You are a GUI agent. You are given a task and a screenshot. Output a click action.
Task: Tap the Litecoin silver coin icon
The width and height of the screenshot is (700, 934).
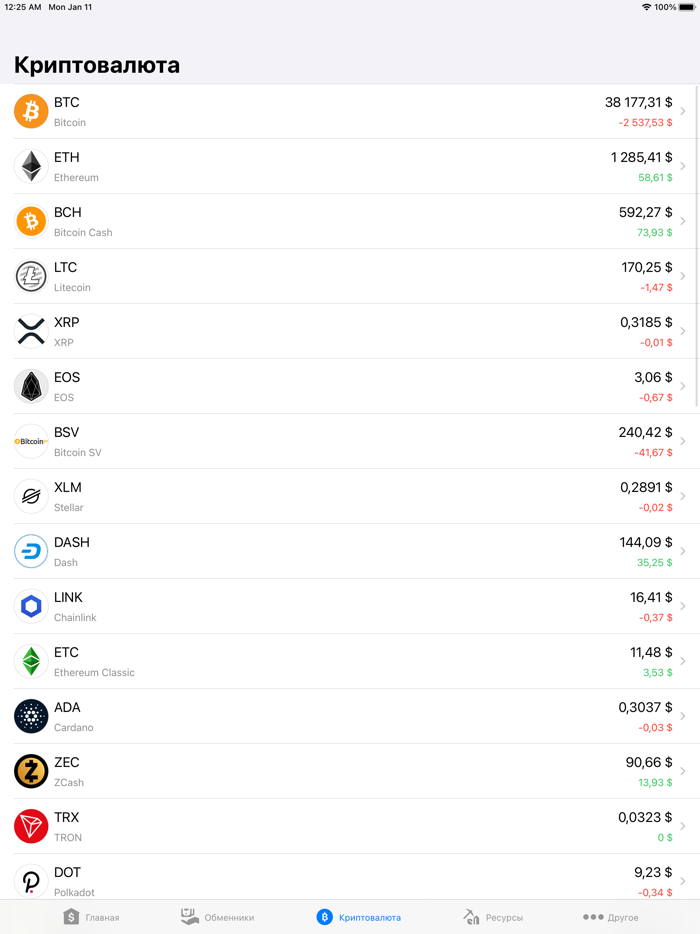(31, 276)
